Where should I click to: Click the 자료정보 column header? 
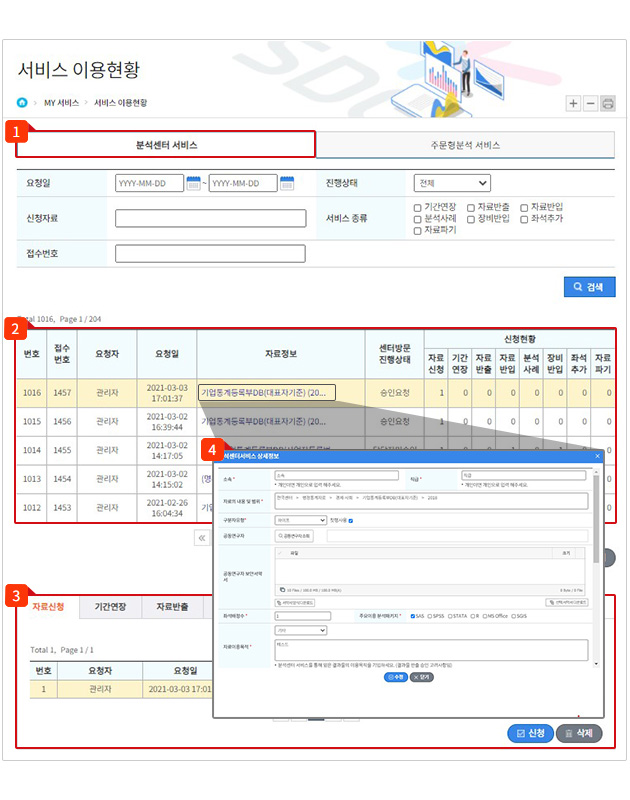click(281, 354)
